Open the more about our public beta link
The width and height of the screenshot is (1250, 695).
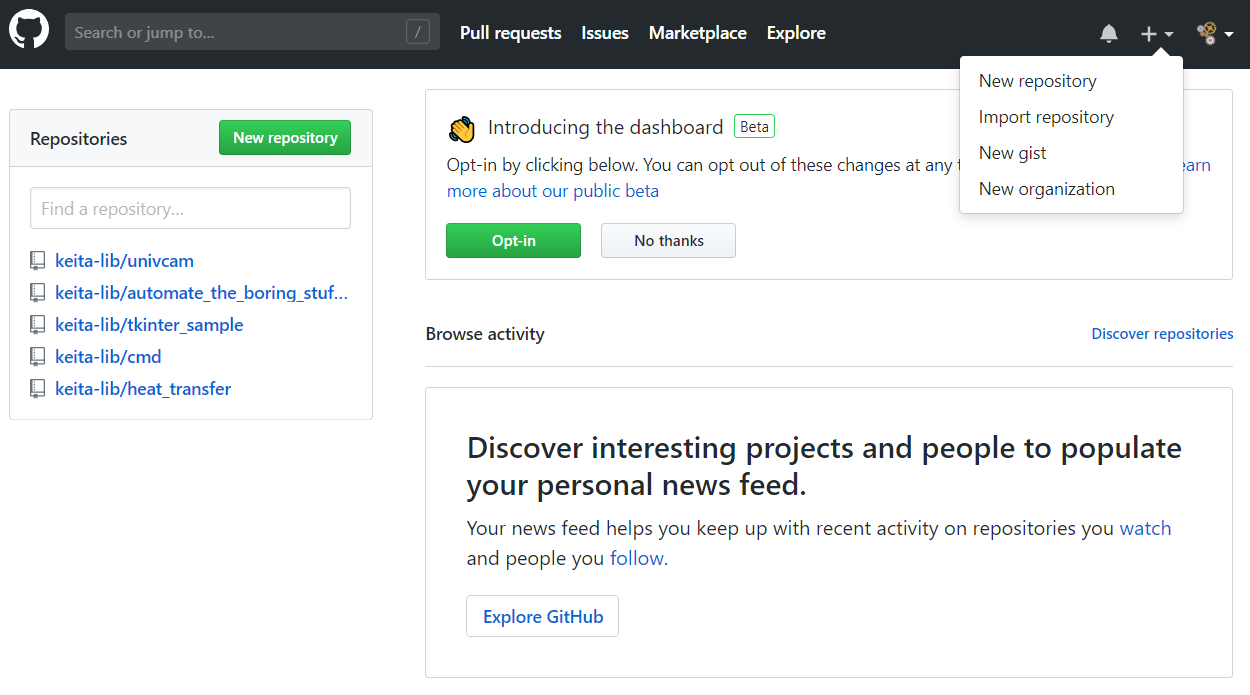click(553, 191)
